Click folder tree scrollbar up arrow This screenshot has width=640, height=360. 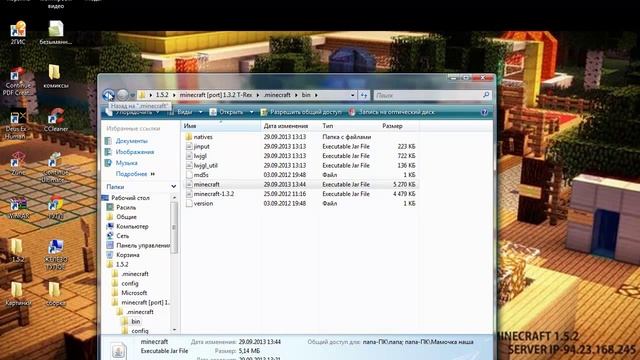point(174,198)
